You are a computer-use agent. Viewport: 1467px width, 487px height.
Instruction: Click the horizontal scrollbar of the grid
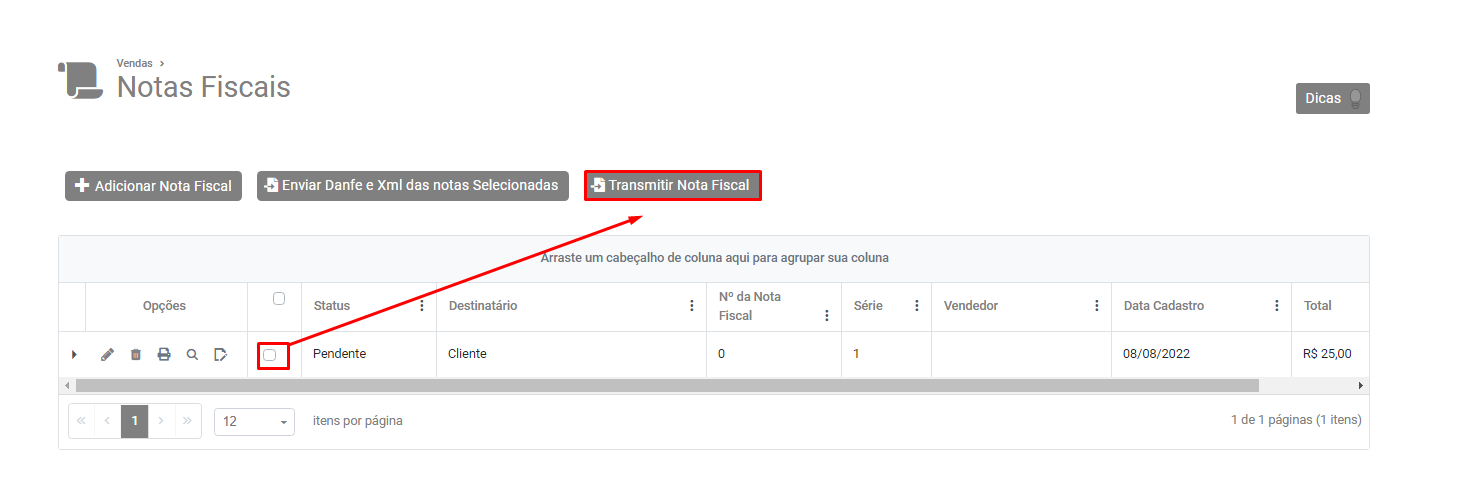pyautogui.click(x=666, y=385)
